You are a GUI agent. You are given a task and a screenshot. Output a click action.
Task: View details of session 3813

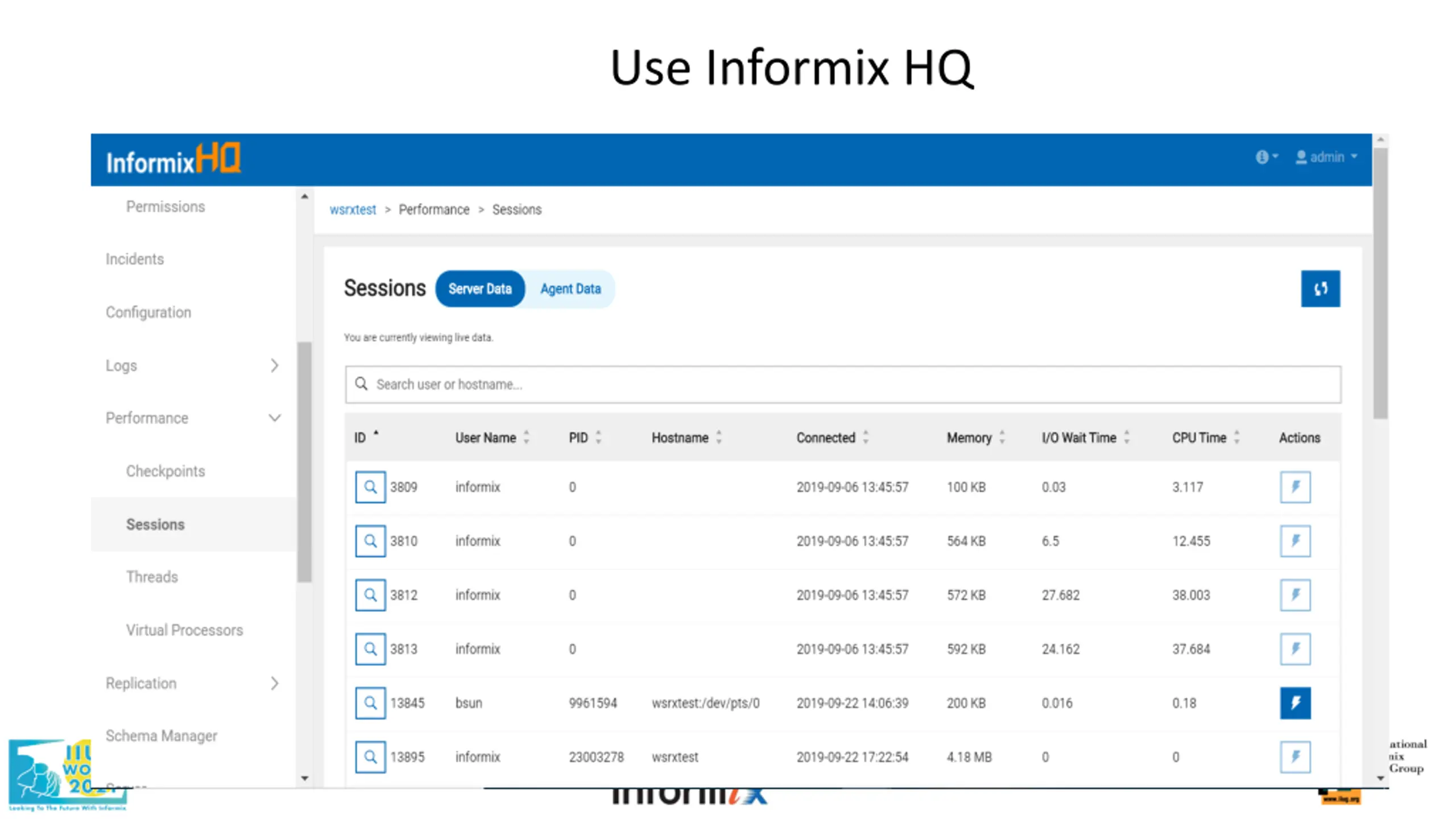click(370, 649)
